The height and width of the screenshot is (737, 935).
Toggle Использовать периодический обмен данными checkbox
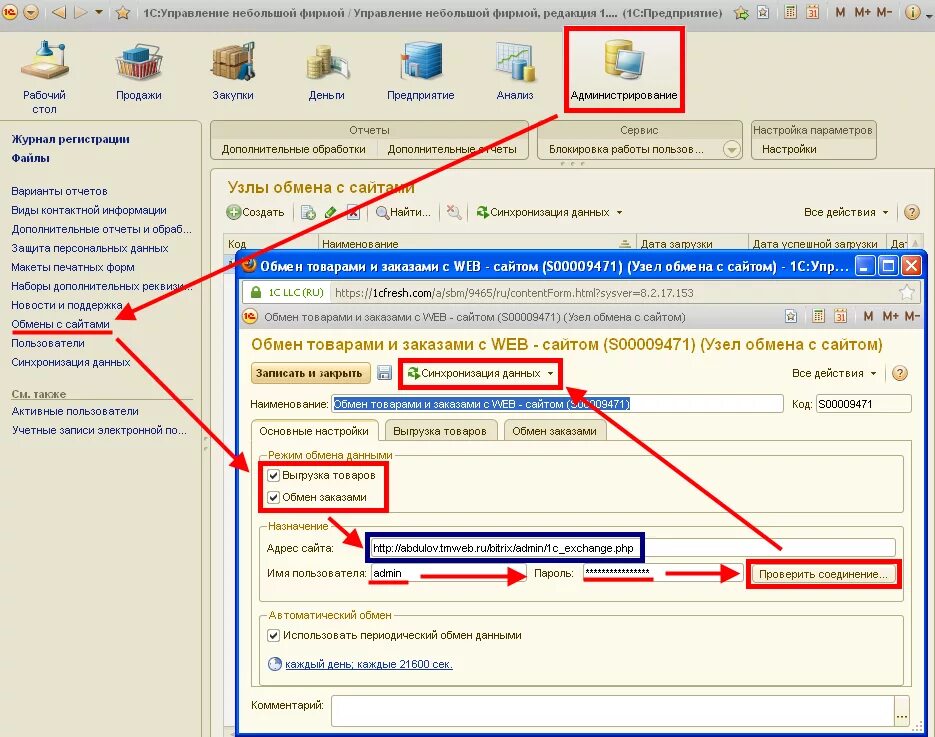pos(274,636)
